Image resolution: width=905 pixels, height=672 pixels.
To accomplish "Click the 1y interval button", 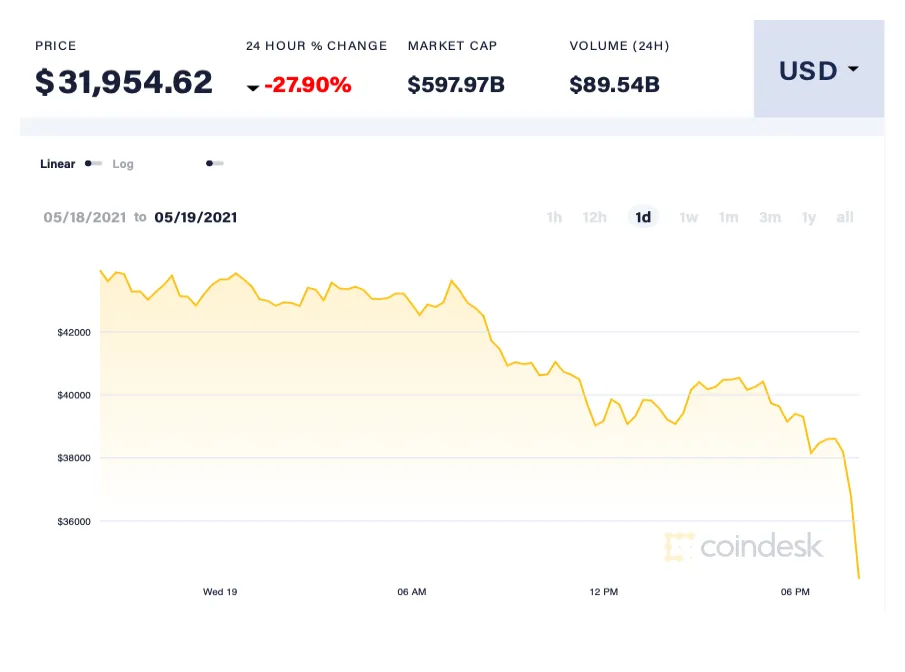I will (x=809, y=217).
